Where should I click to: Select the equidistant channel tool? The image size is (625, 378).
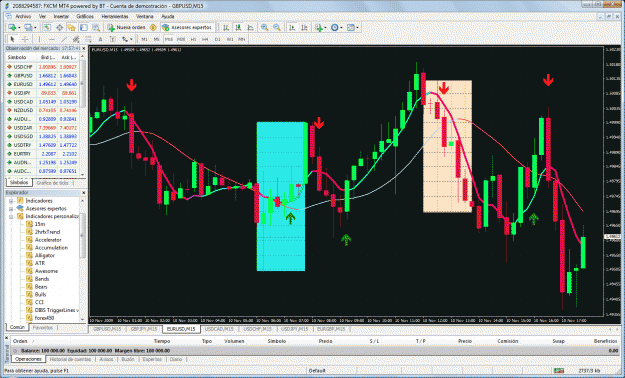click(76, 39)
